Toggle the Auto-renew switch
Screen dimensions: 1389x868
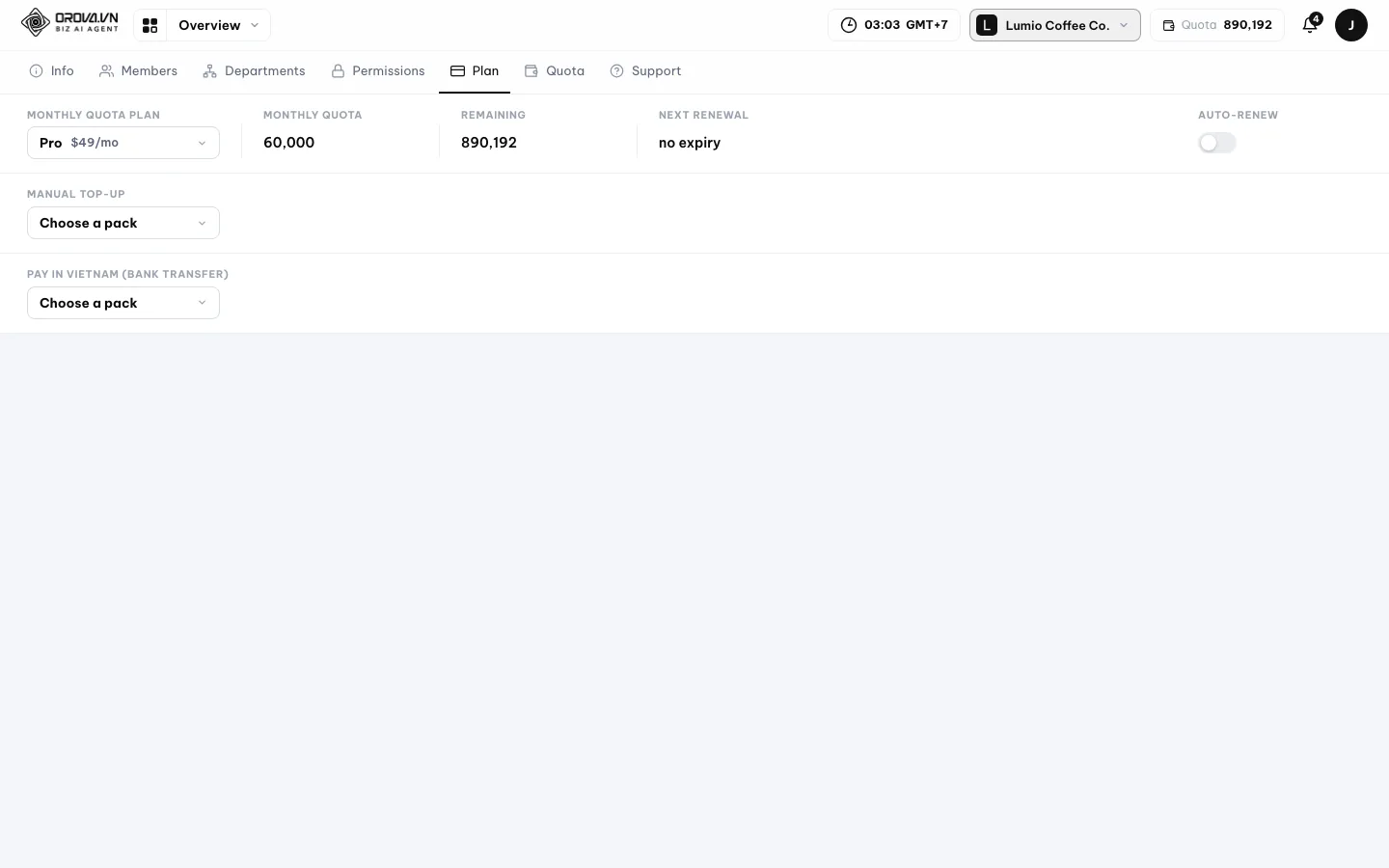coord(1217,143)
